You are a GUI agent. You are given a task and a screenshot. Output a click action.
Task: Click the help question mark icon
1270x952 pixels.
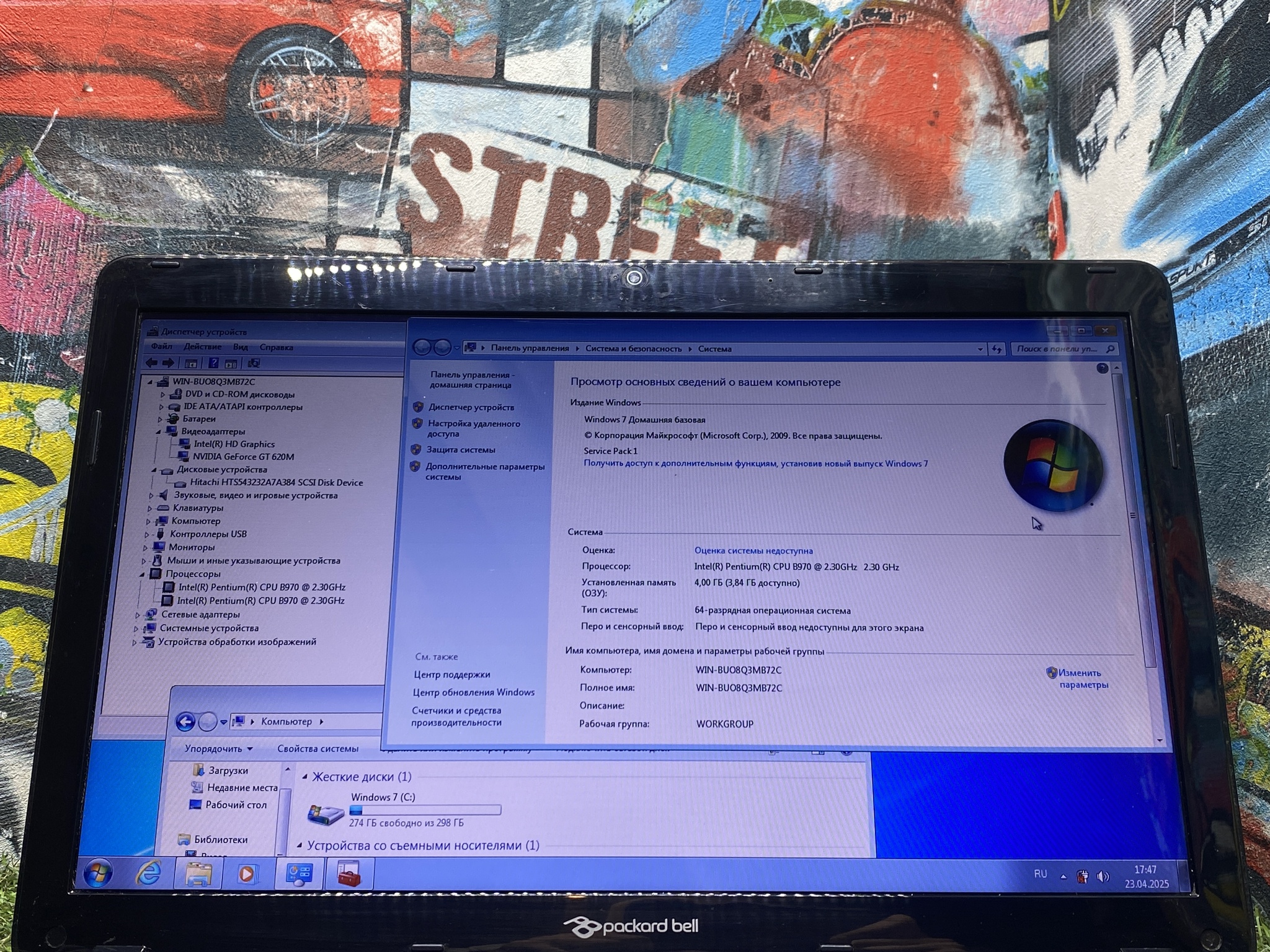[1102, 368]
